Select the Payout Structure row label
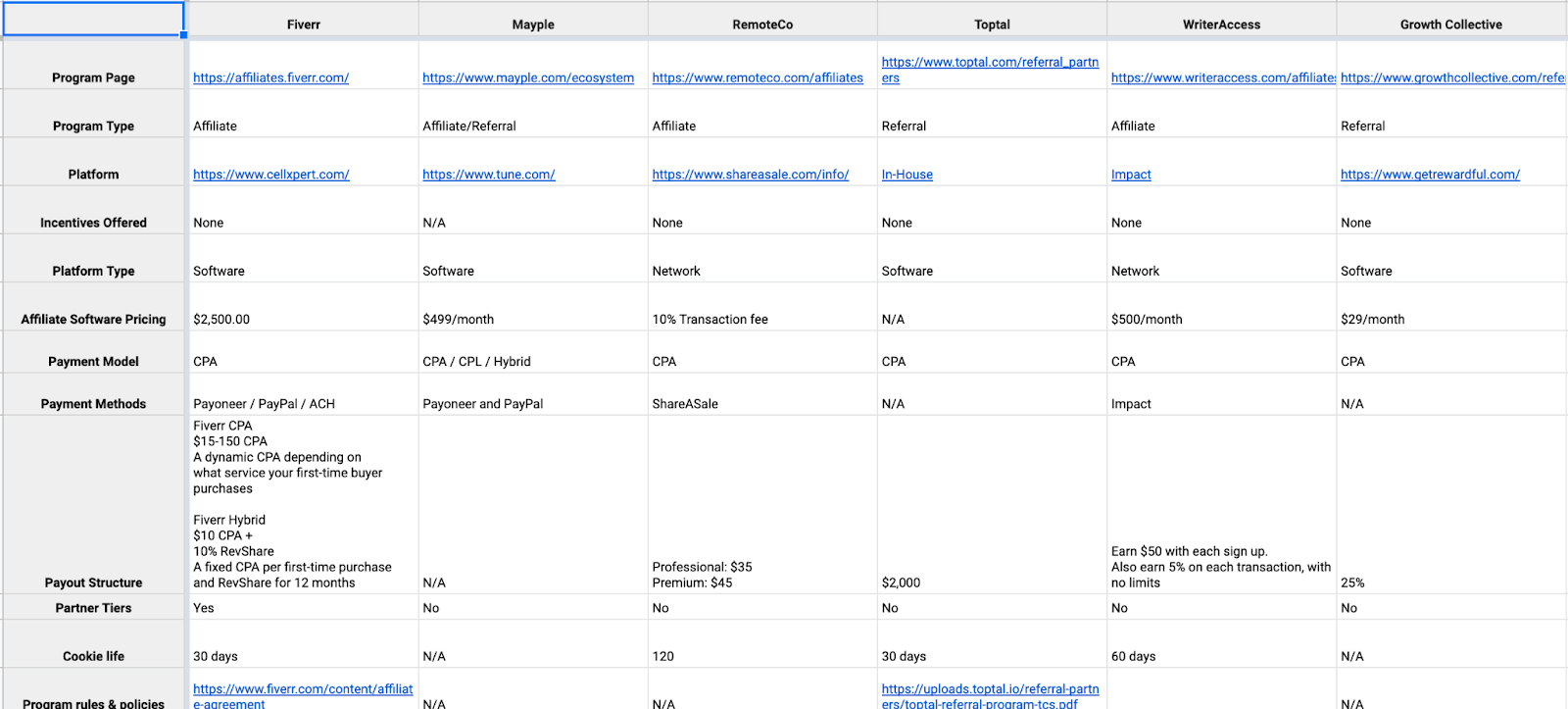This screenshot has height=709, width=1568. [93, 582]
